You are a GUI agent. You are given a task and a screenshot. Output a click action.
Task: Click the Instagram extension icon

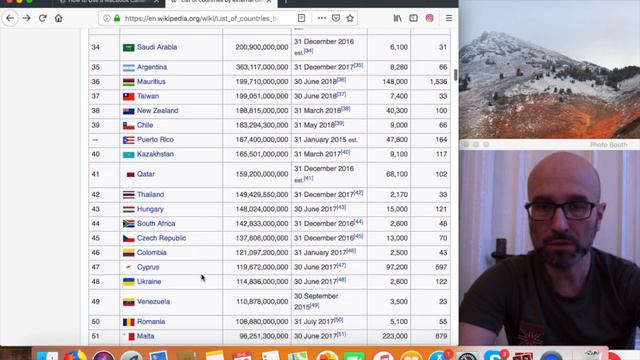(429, 18)
